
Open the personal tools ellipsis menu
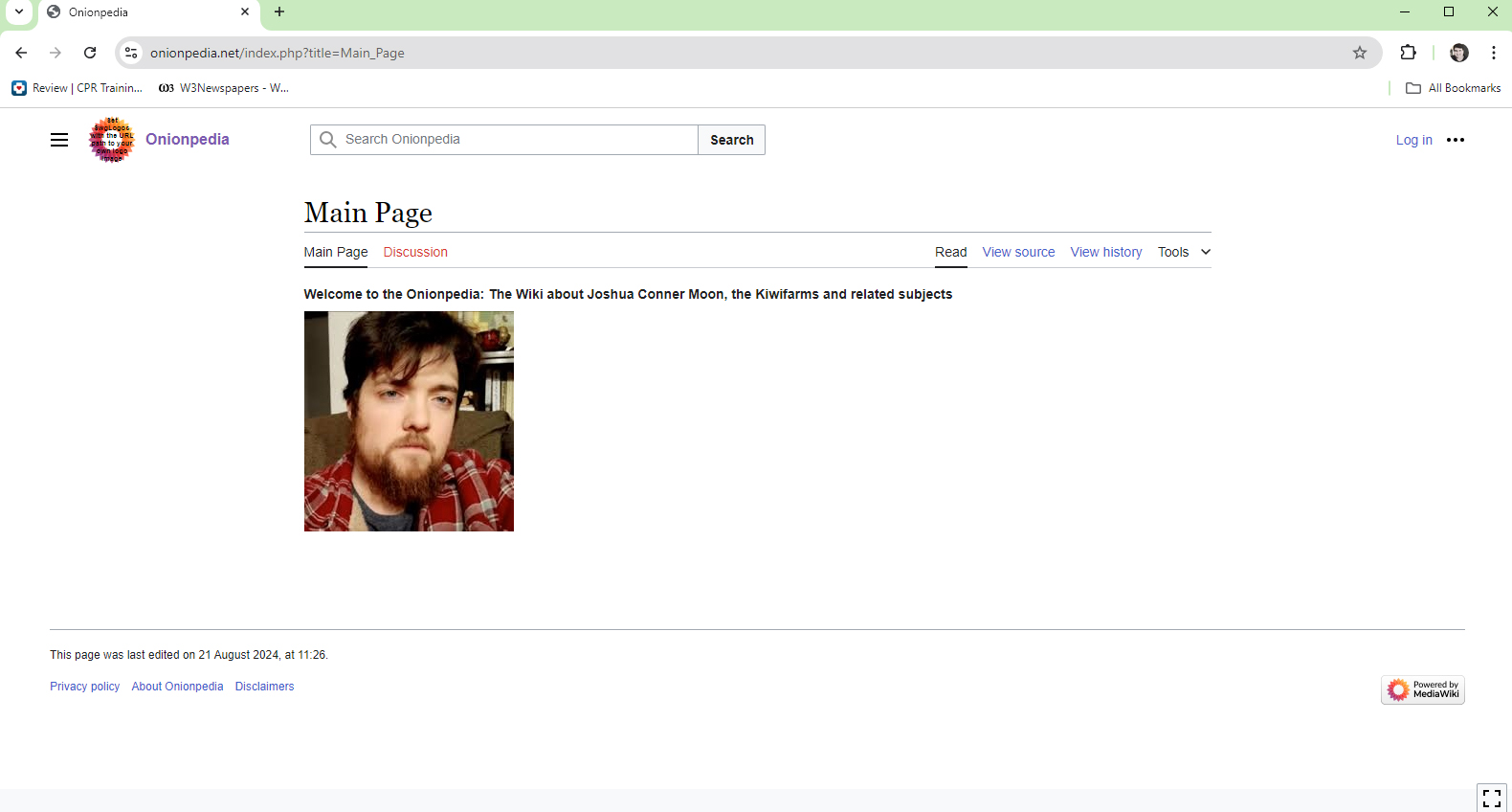[x=1456, y=140]
